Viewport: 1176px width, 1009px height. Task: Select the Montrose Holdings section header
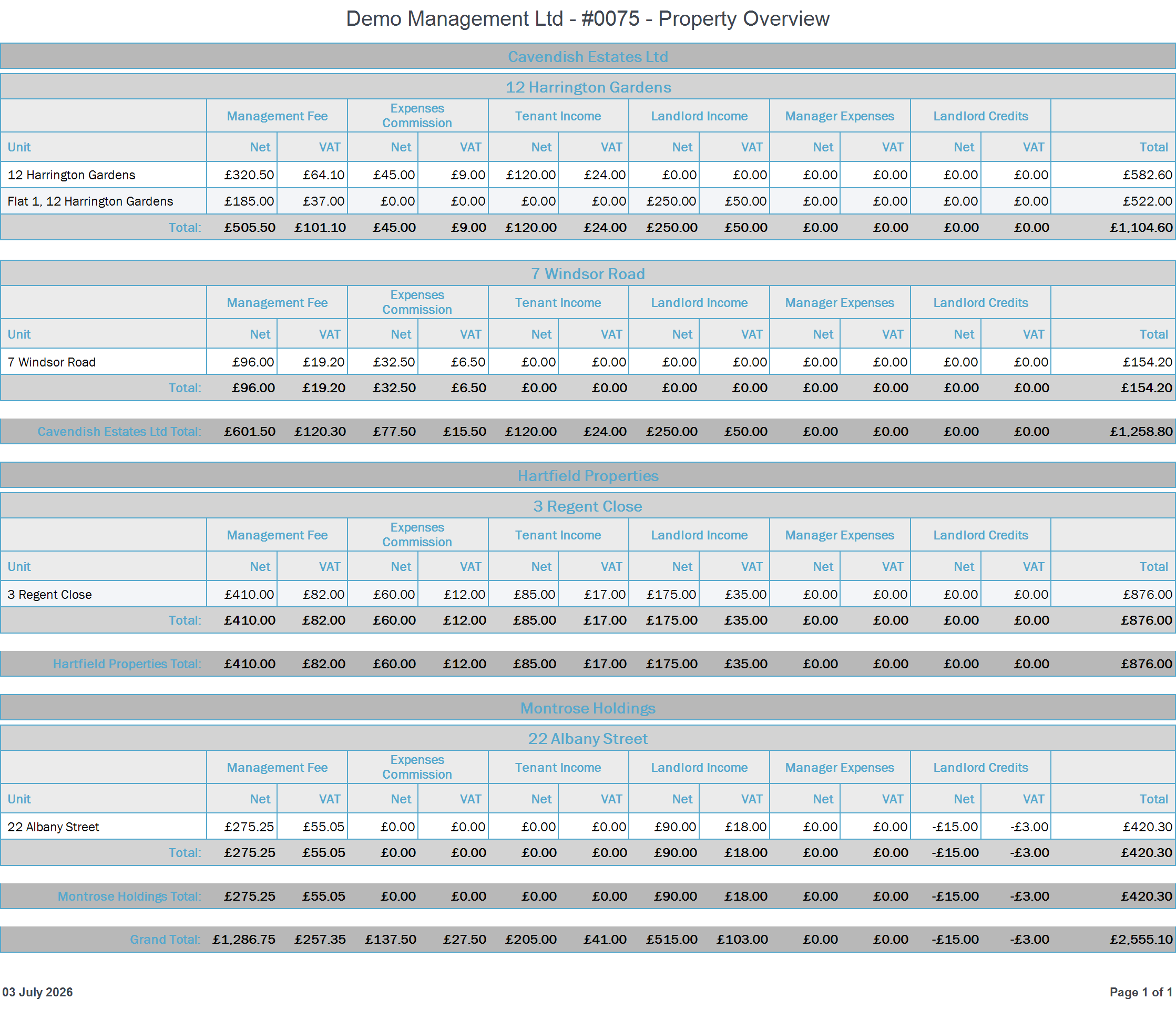click(587, 708)
